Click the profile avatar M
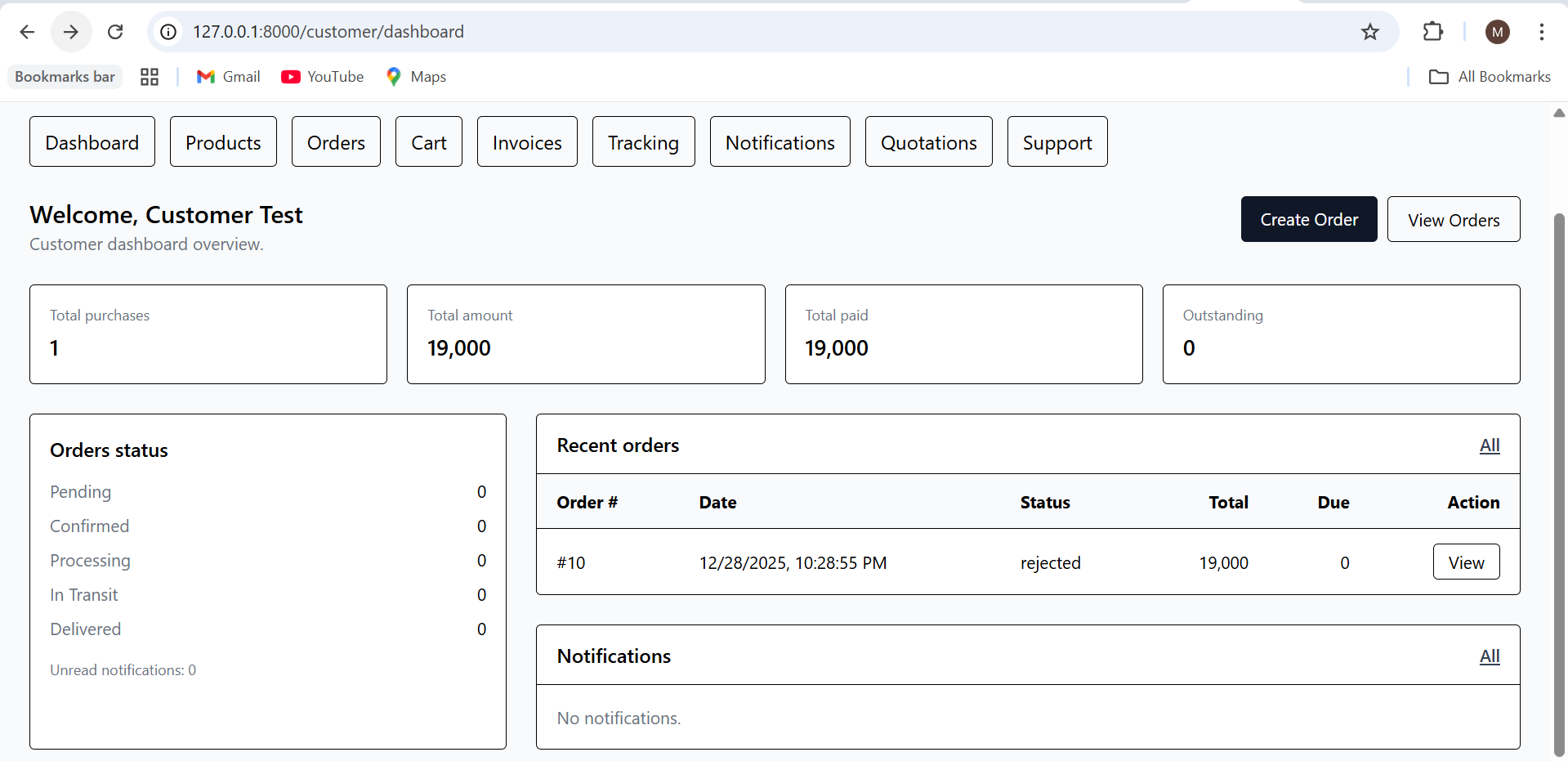The width and height of the screenshot is (1568, 761). 1498,32
